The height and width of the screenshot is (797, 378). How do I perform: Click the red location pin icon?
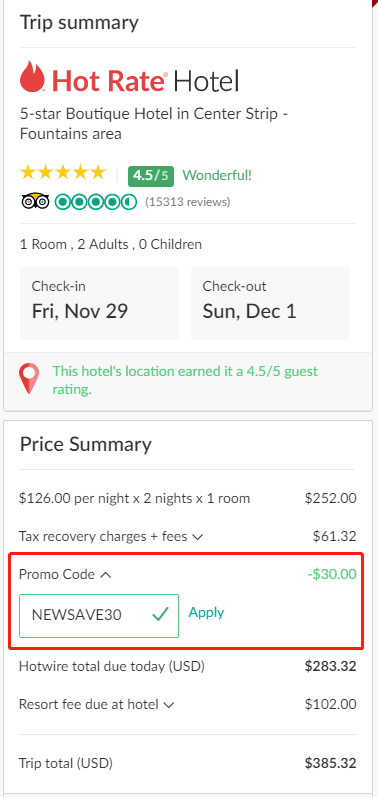click(x=29, y=380)
